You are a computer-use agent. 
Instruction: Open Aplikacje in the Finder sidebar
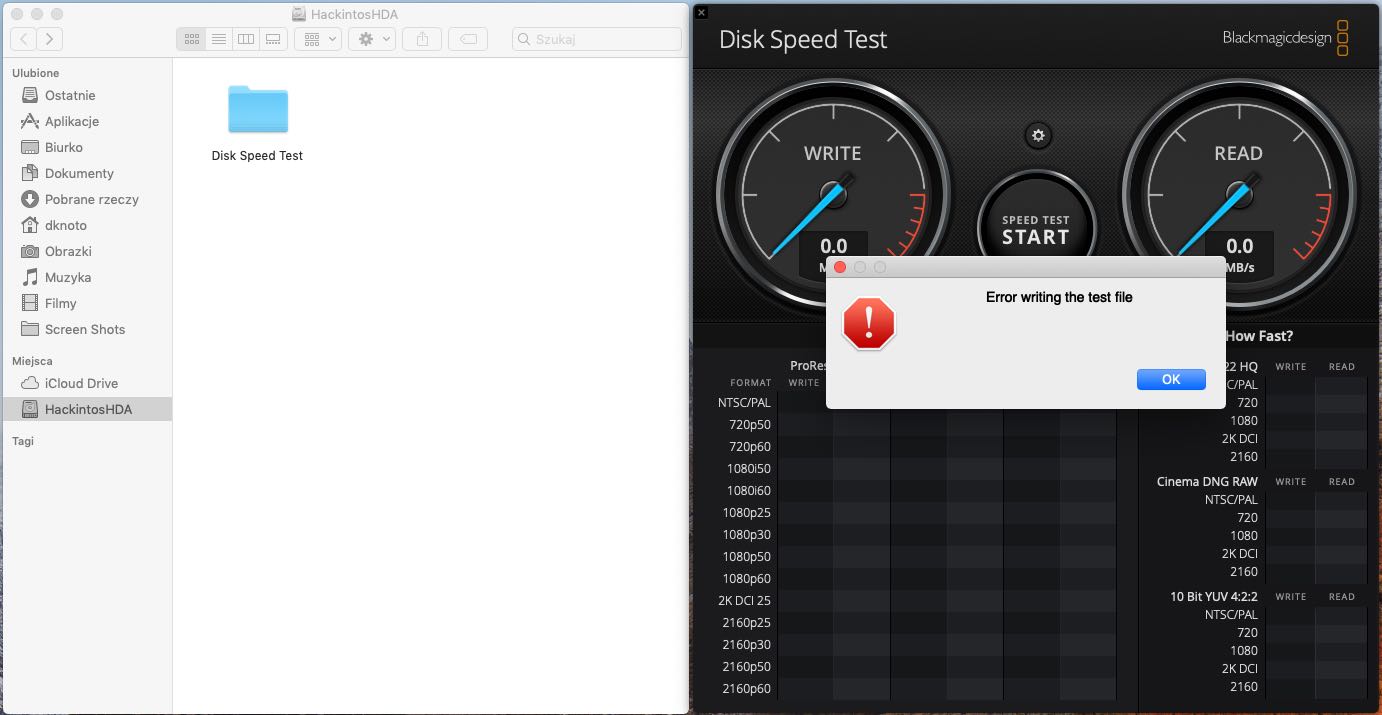click(x=72, y=121)
